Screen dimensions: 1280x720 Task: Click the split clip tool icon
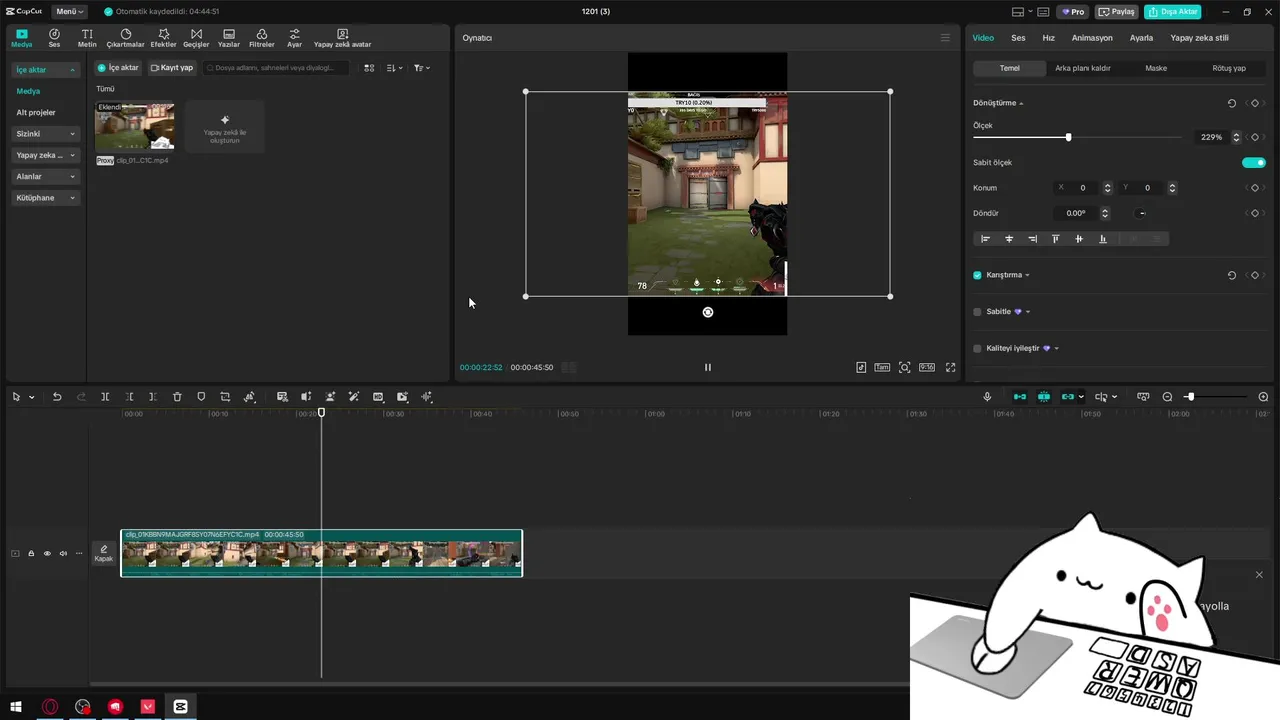(x=105, y=397)
